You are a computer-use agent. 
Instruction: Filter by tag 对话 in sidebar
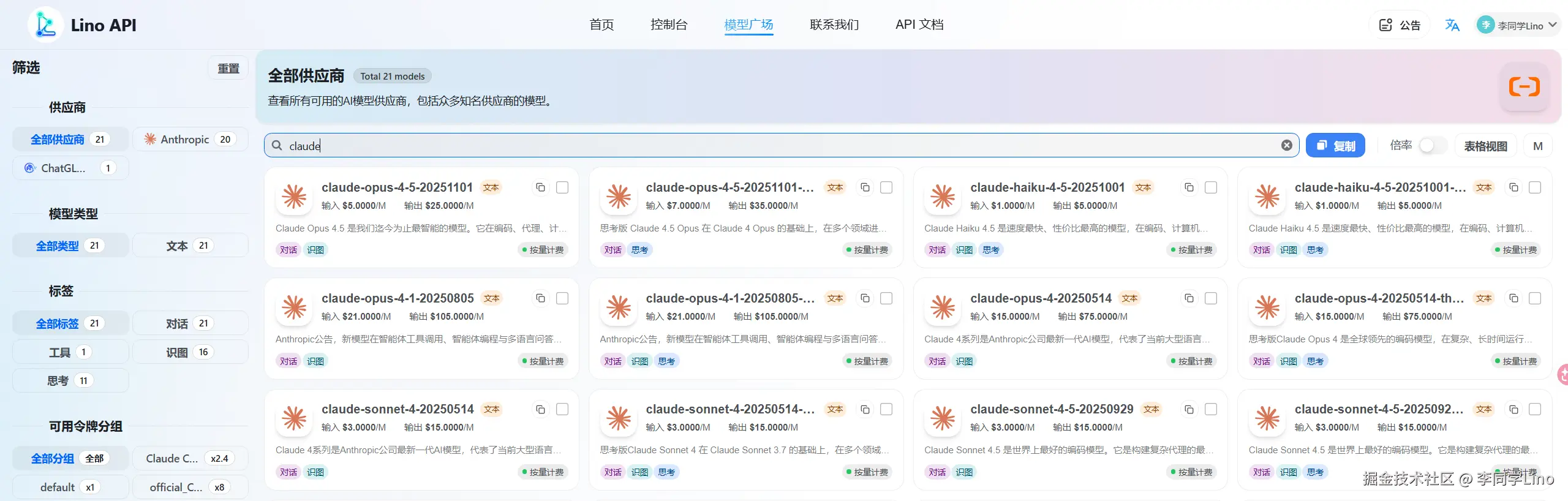tap(190, 323)
